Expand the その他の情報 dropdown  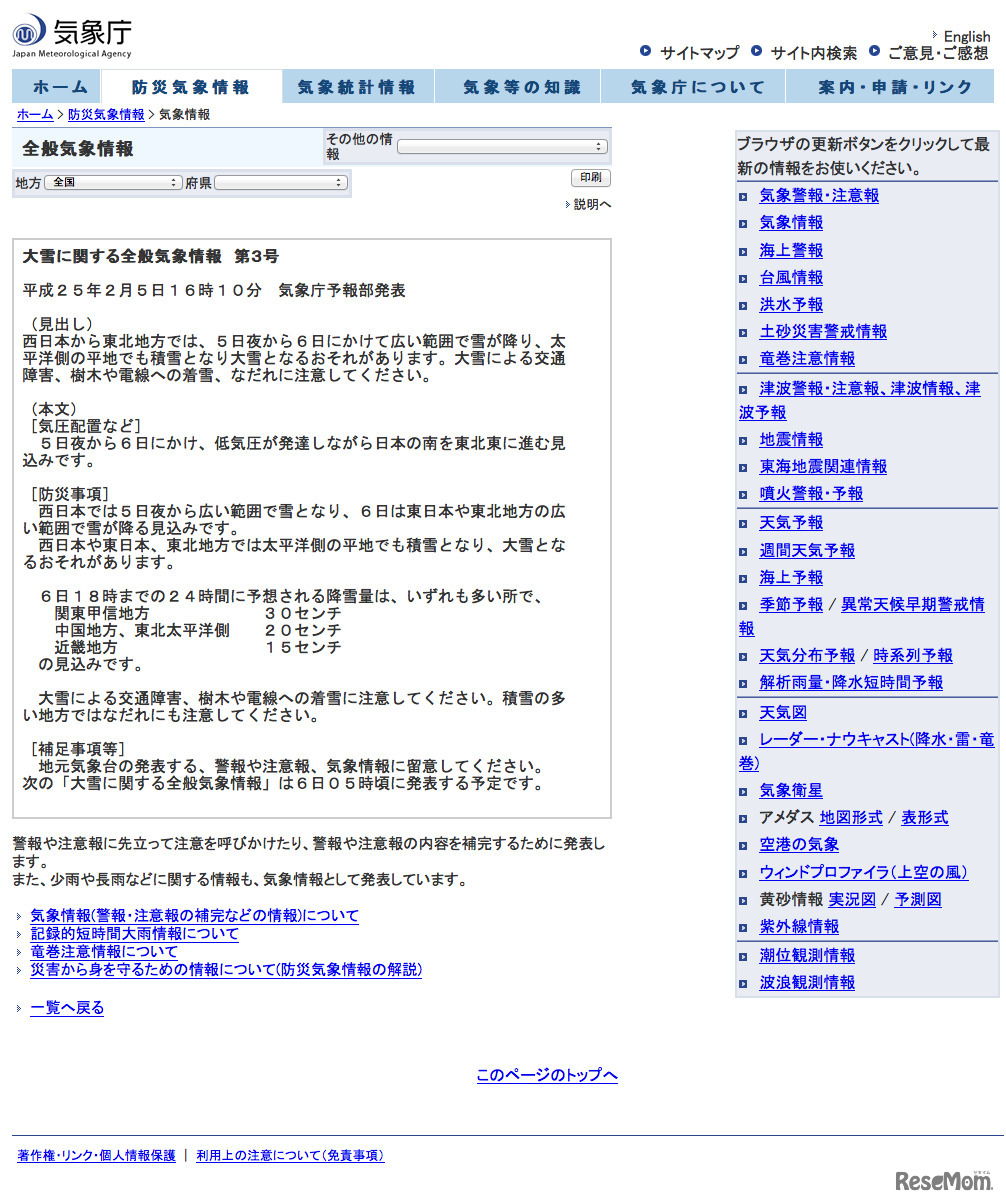pyautogui.click(x=502, y=146)
